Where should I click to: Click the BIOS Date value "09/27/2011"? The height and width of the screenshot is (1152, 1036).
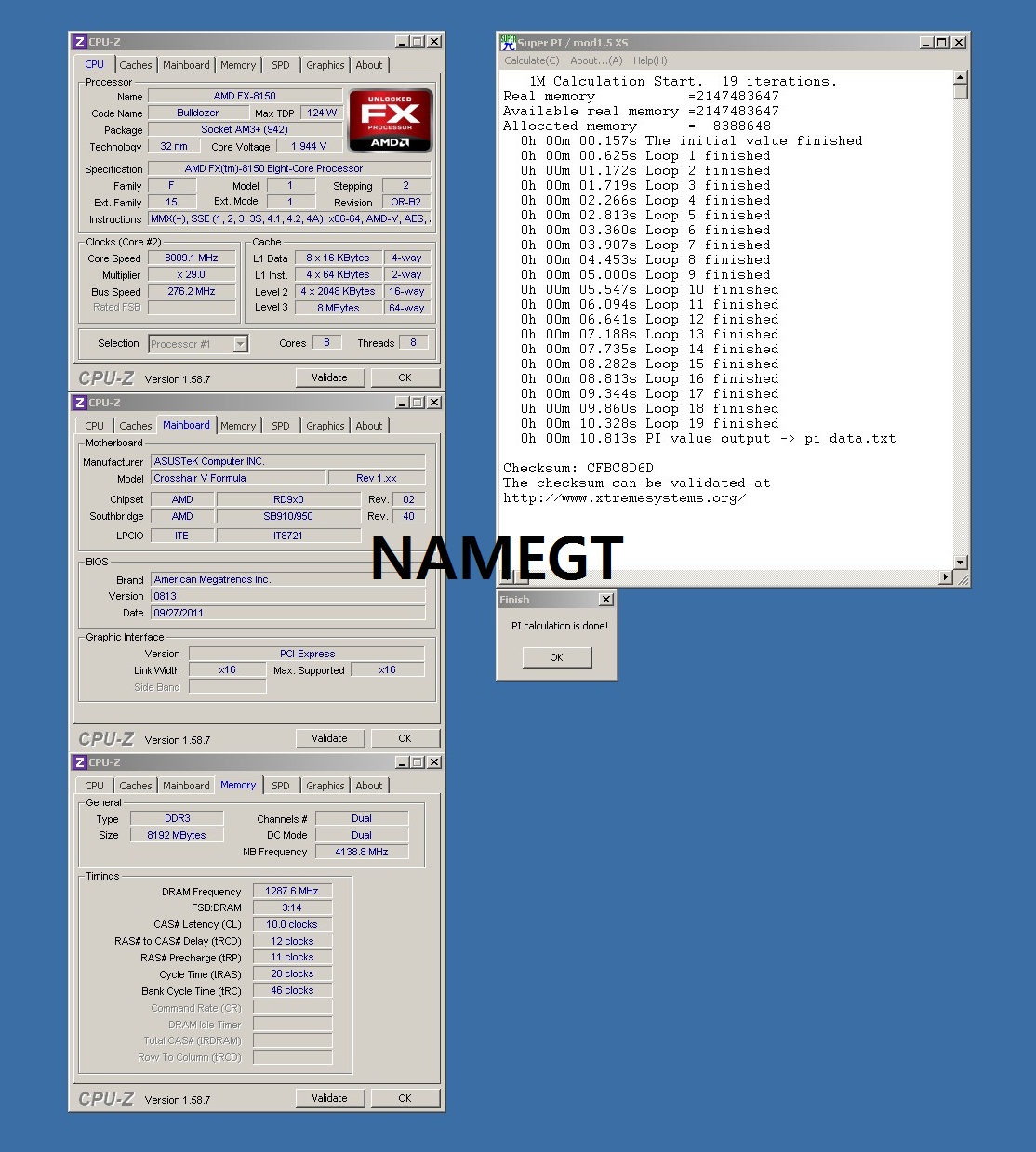point(288,613)
